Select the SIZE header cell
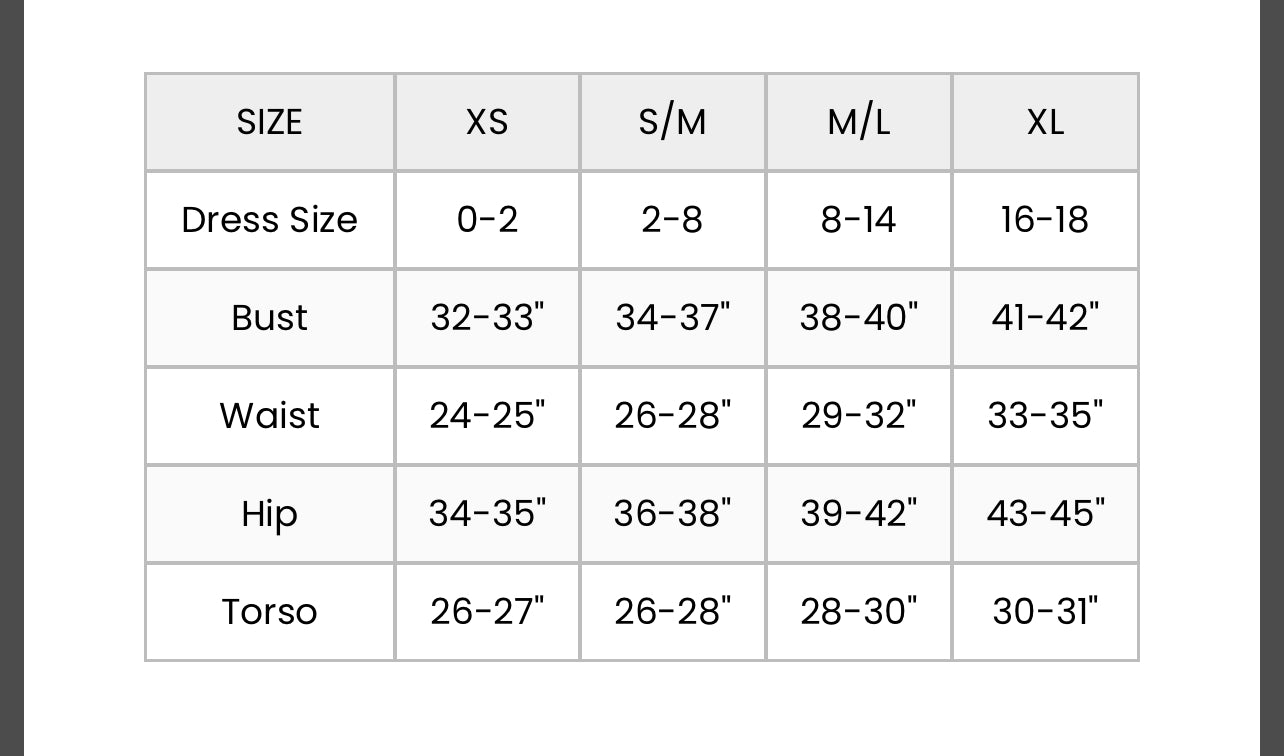This screenshot has height=756, width=1284. point(270,122)
